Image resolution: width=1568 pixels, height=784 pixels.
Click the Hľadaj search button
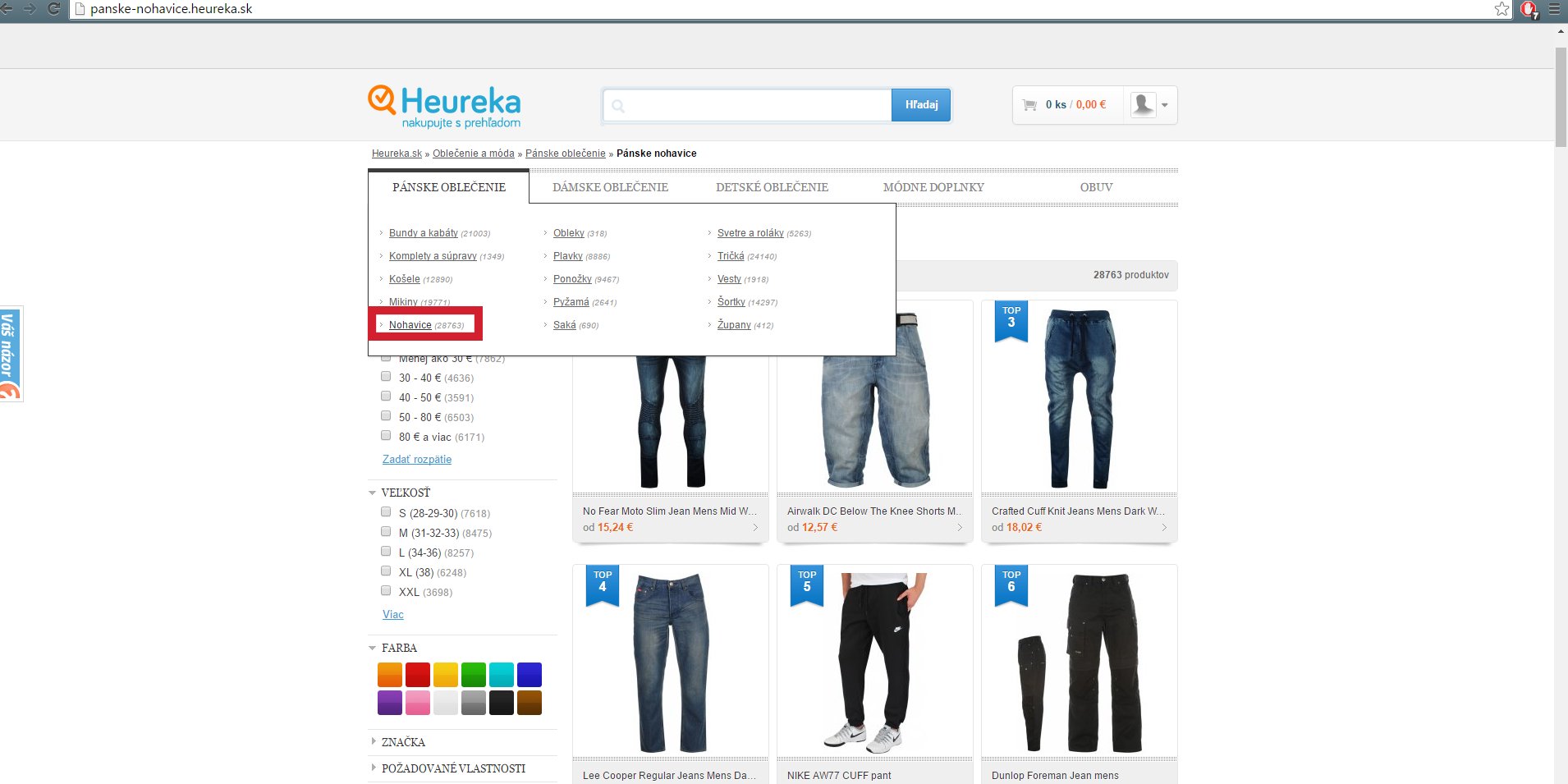click(x=921, y=105)
